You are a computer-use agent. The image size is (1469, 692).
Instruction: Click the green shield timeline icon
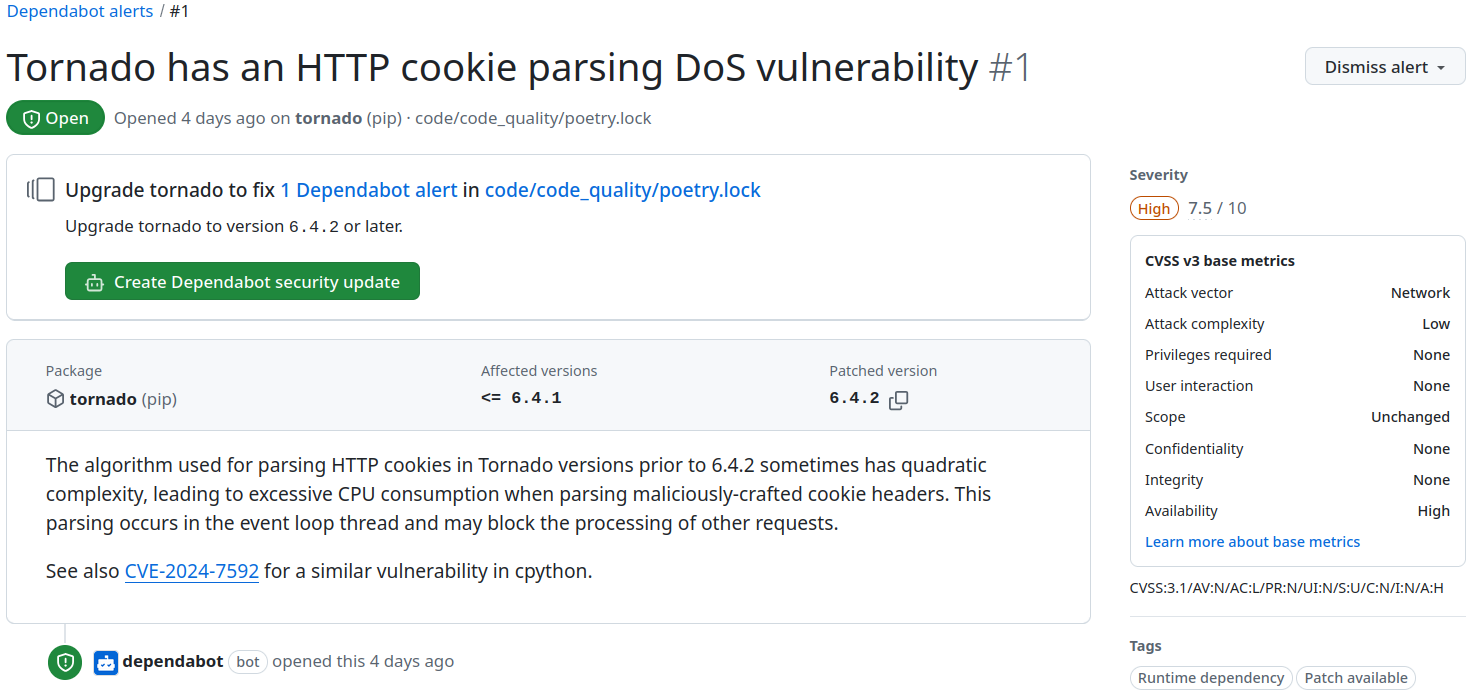coord(65,662)
